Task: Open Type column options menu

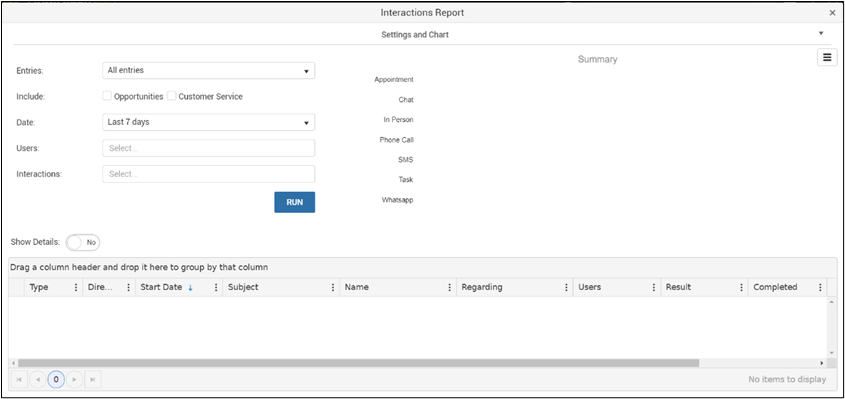Action: [x=75, y=287]
